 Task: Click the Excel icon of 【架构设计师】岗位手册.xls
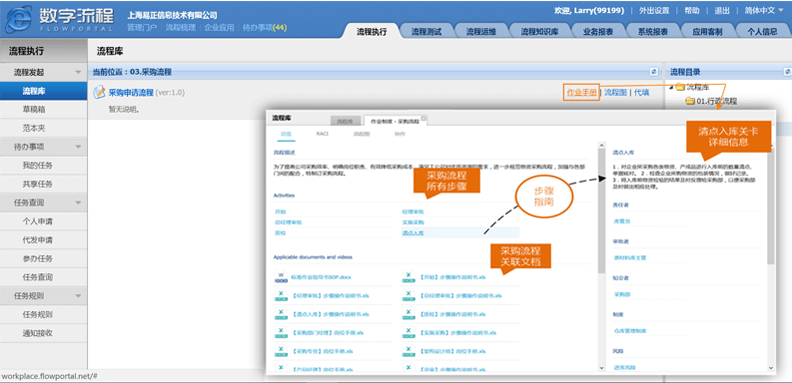pyautogui.click(x=408, y=351)
